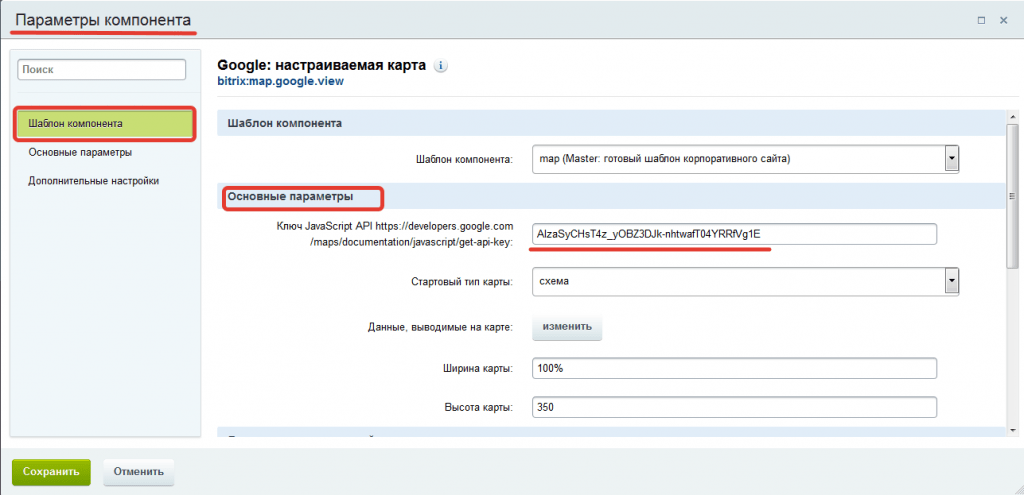The width and height of the screenshot is (1024, 495).
Task: Open Дополнительные настройки sidebar section
Action: pos(93,181)
